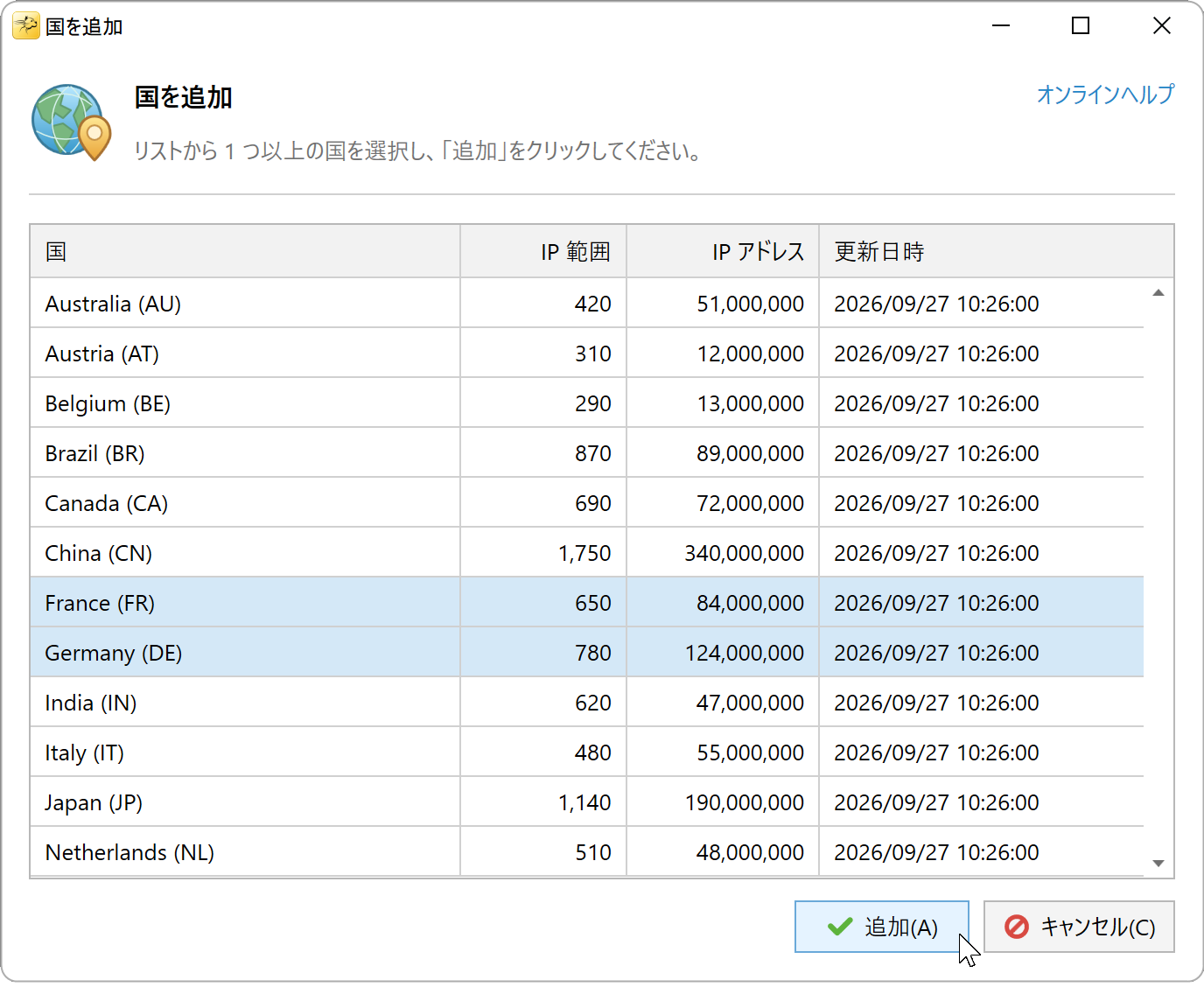
Task: Select the India (IN) row
Action: (x=587, y=703)
